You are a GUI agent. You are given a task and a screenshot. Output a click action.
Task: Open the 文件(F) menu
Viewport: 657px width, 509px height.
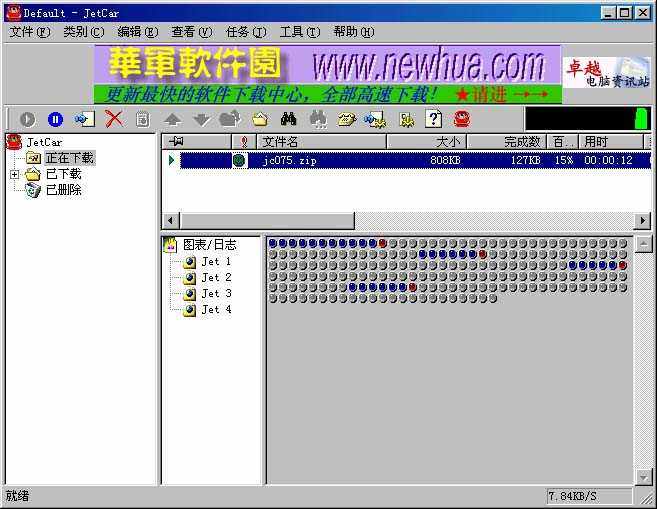coord(30,32)
